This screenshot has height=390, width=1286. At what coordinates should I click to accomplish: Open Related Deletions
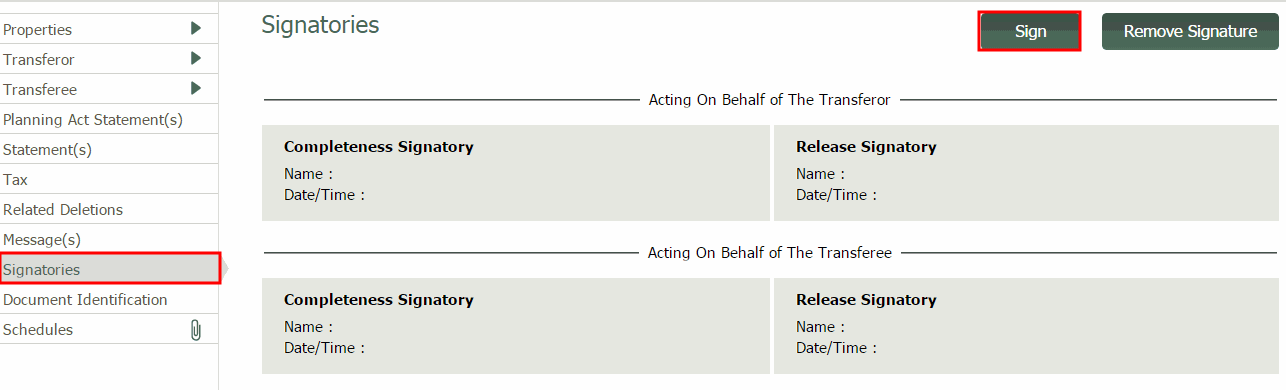tap(109, 209)
